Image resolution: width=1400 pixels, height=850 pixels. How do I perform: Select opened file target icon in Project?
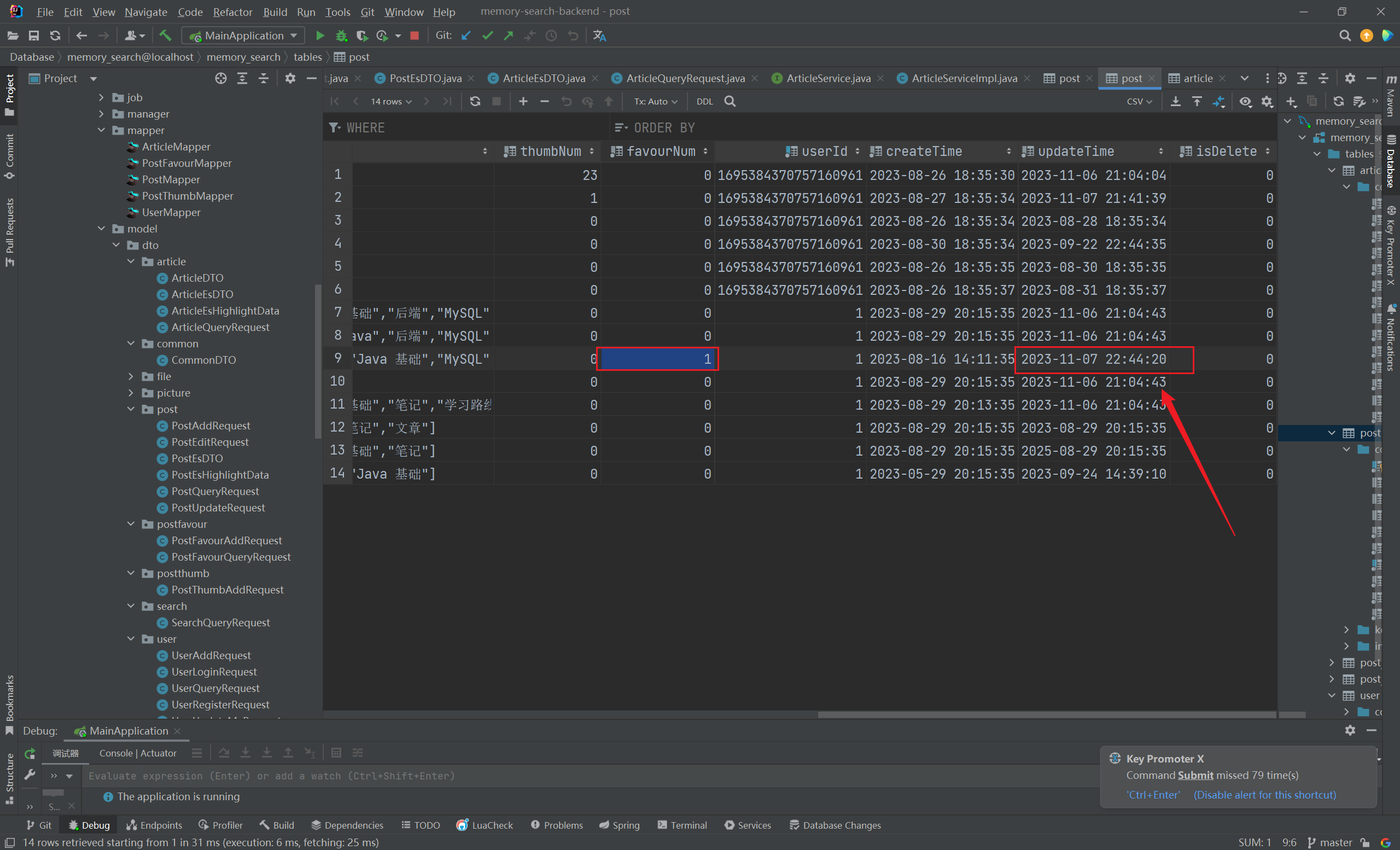point(221,78)
